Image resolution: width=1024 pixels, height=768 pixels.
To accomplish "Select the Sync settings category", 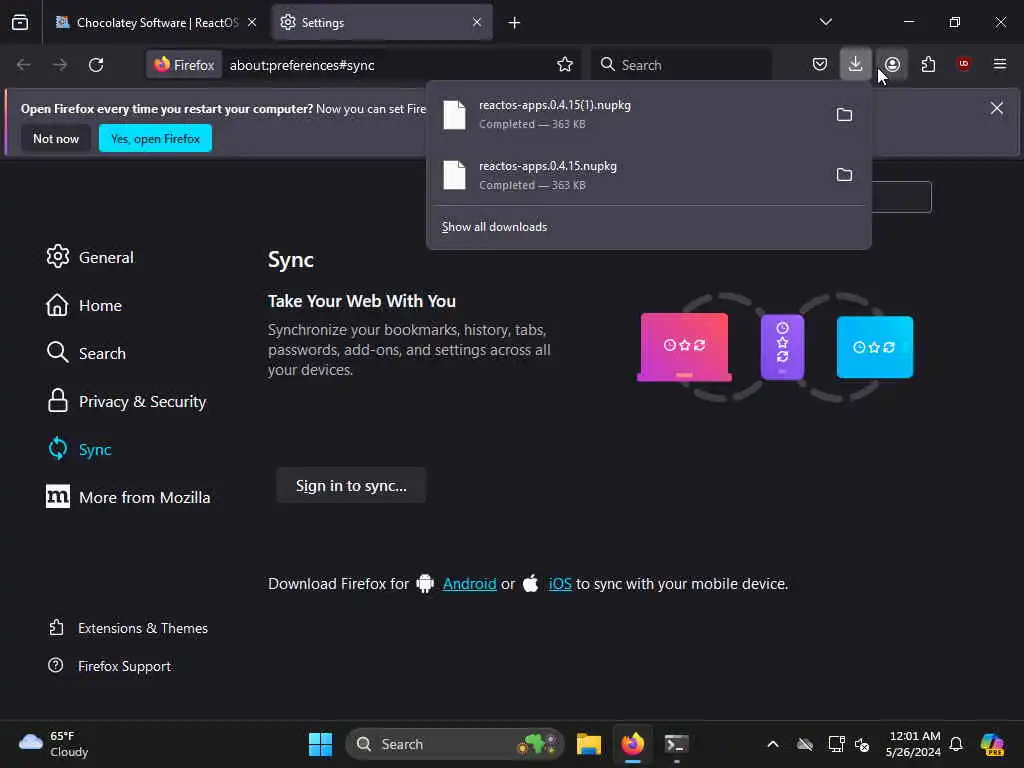I will pos(80,449).
